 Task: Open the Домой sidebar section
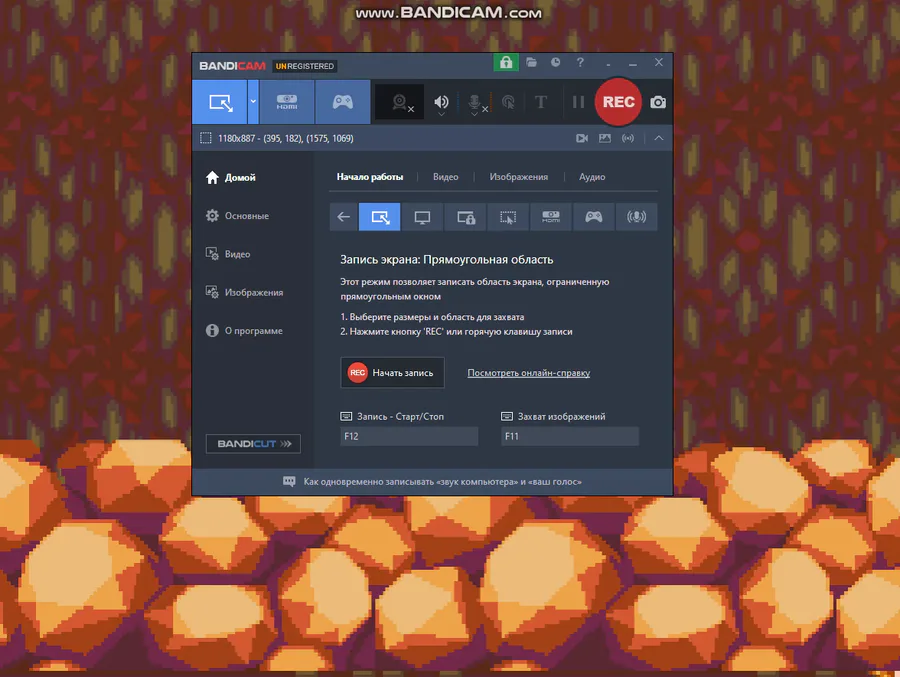(231, 177)
